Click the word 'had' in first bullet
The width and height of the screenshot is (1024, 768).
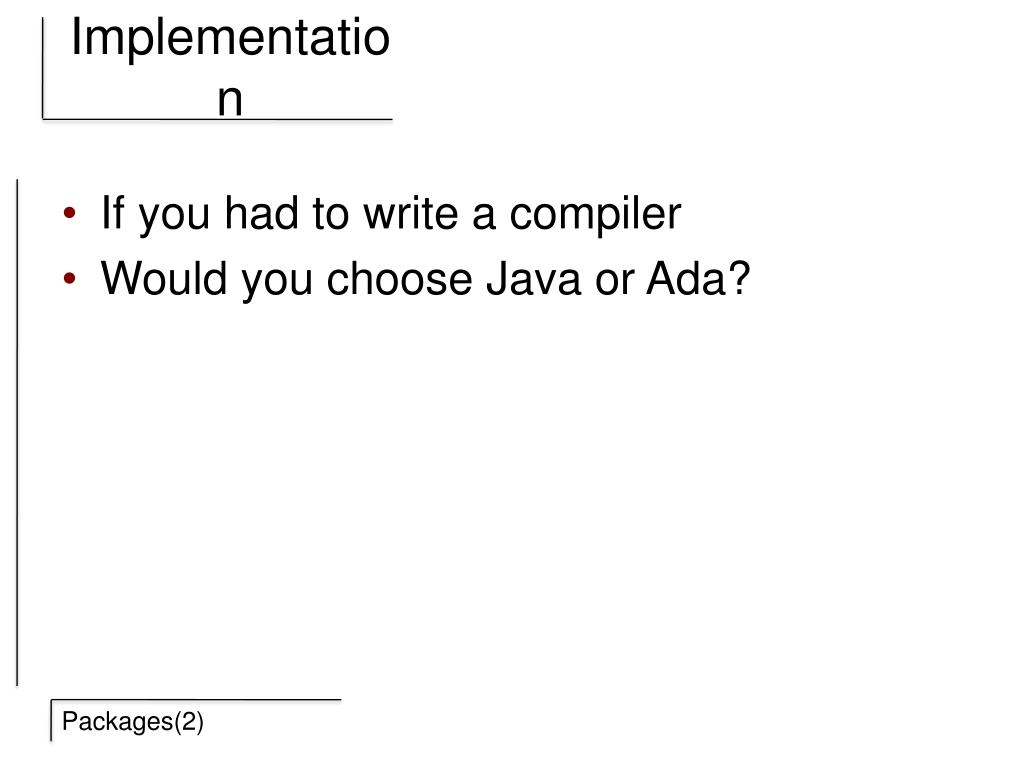pos(261,213)
